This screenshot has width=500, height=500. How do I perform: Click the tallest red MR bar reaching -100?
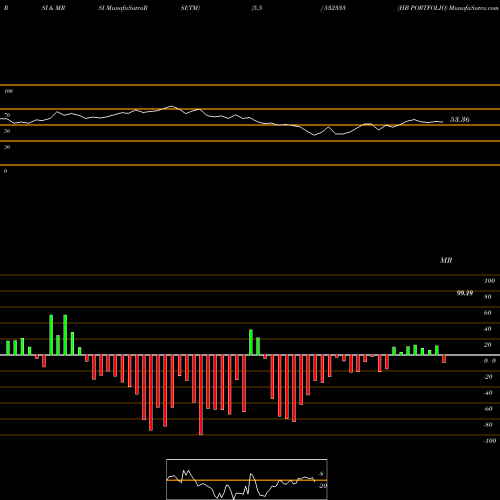coord(201,395)
